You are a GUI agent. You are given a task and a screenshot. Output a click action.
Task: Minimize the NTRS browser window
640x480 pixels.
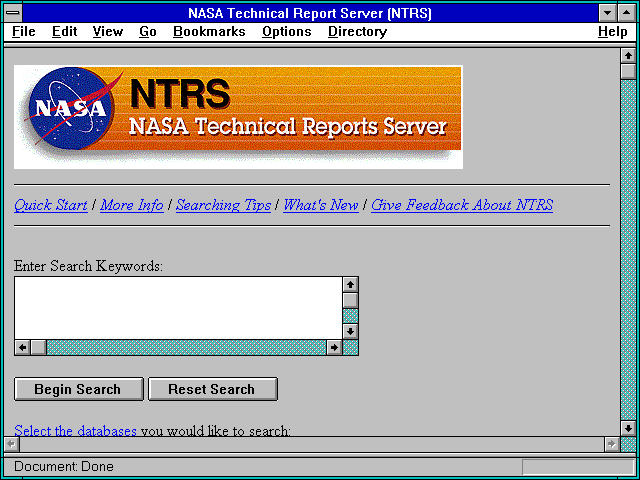[607, 13]
